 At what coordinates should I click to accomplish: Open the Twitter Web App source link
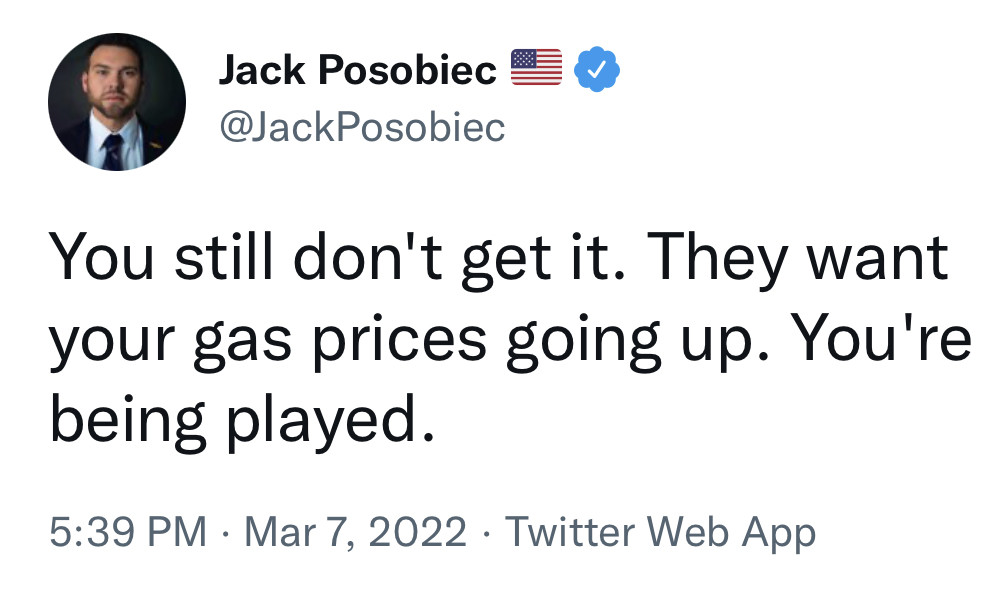coord(660,531)
